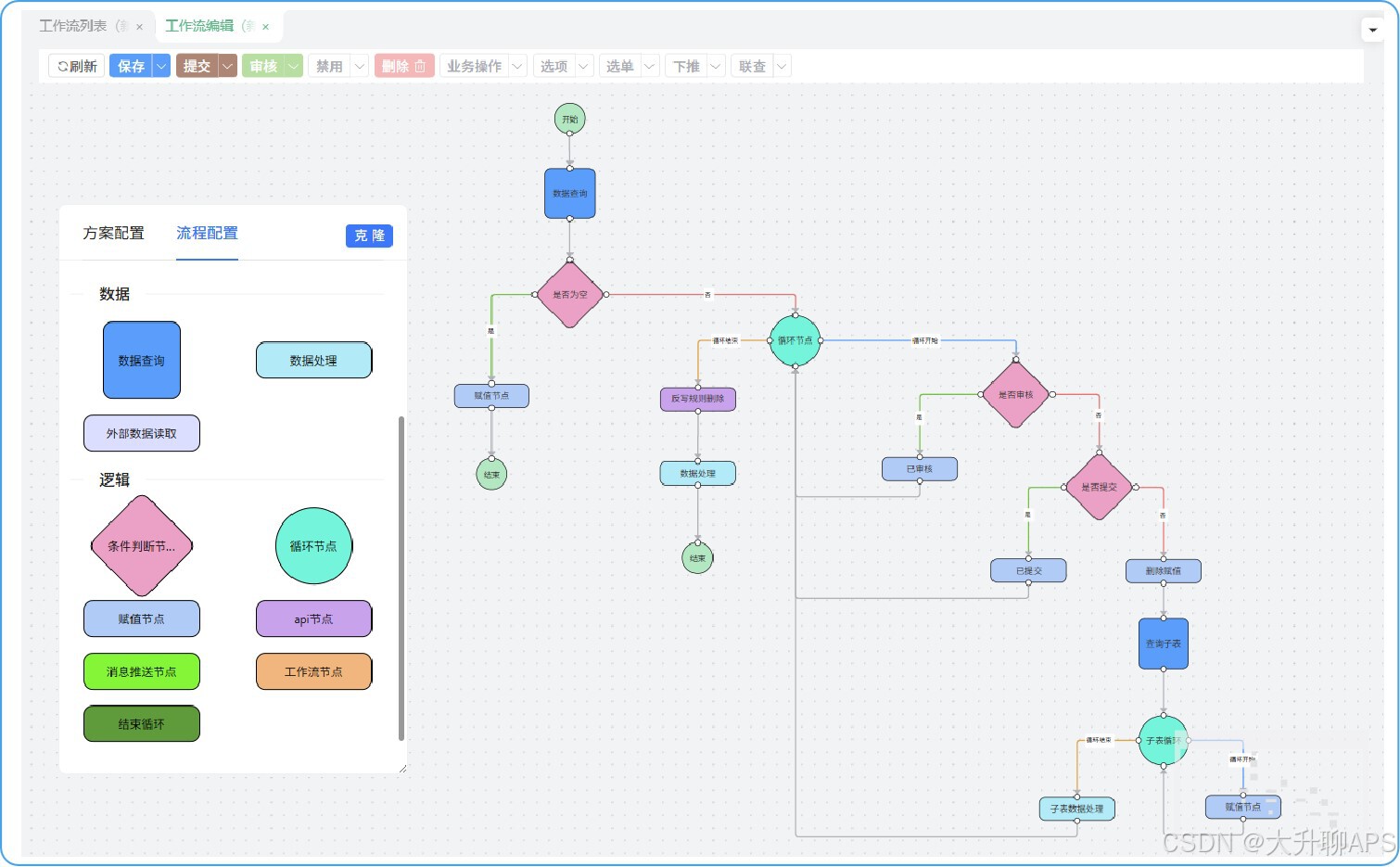Select the 是否提交 decision diamond
The height and width of the screenshot is (867, 1400).
(1099, 487)
